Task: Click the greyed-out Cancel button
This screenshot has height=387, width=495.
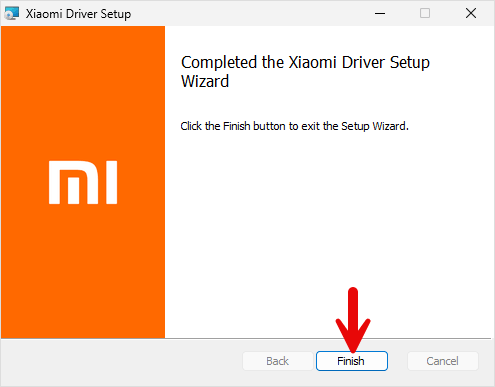Action: click(x=443, y=361)
